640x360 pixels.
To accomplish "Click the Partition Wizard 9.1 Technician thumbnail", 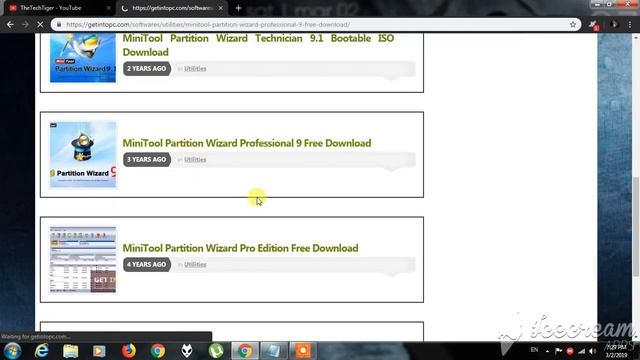I will (83, 58).
